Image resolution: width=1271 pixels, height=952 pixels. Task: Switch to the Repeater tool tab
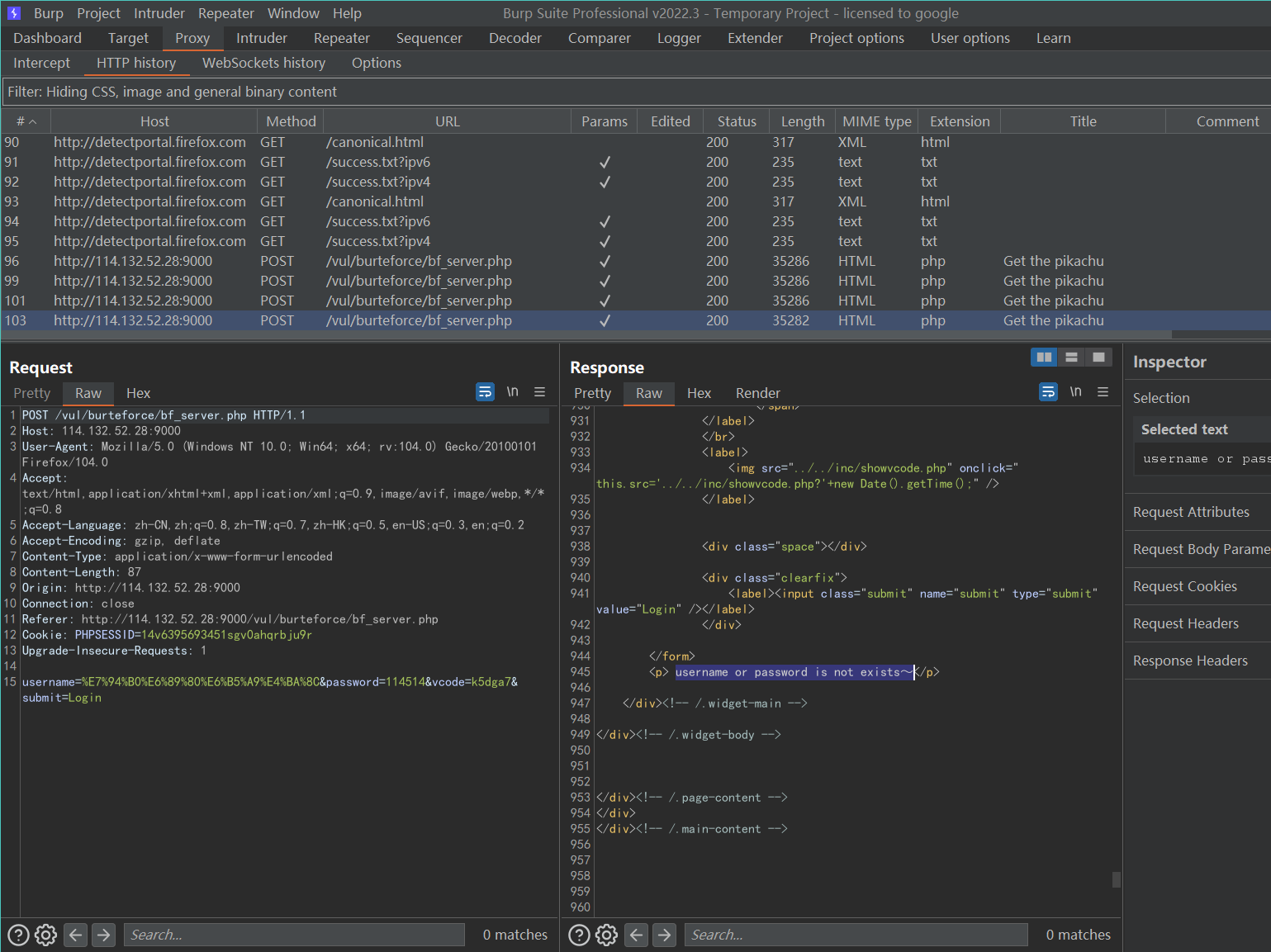[x=341, y=38]
